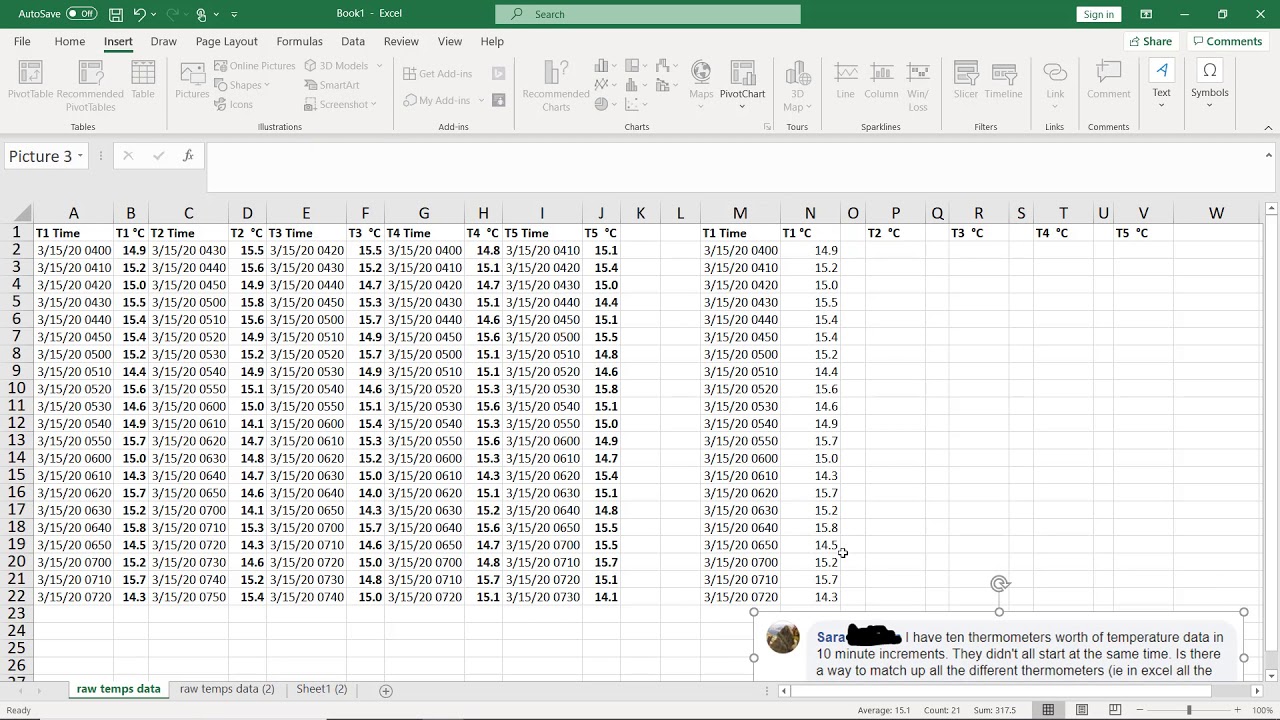Click the PivotTable icon
Image resolution: width=1280 pixels, height=720 pixels.
[x=31, y=80]
